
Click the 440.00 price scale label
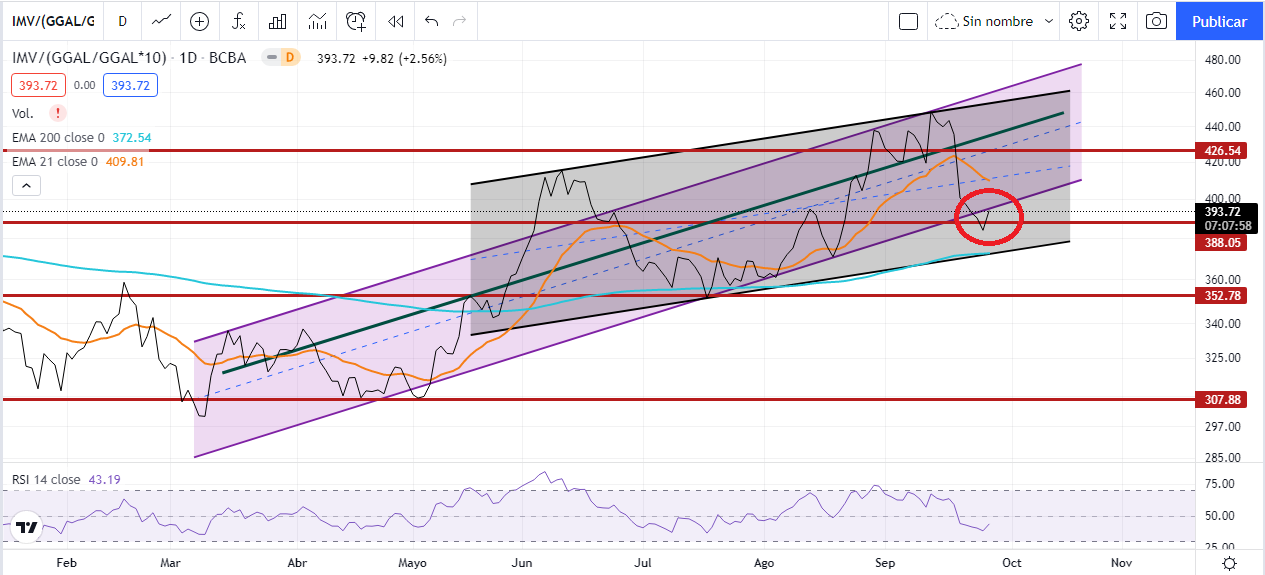pyautogui.click(x=1224, y=127)
